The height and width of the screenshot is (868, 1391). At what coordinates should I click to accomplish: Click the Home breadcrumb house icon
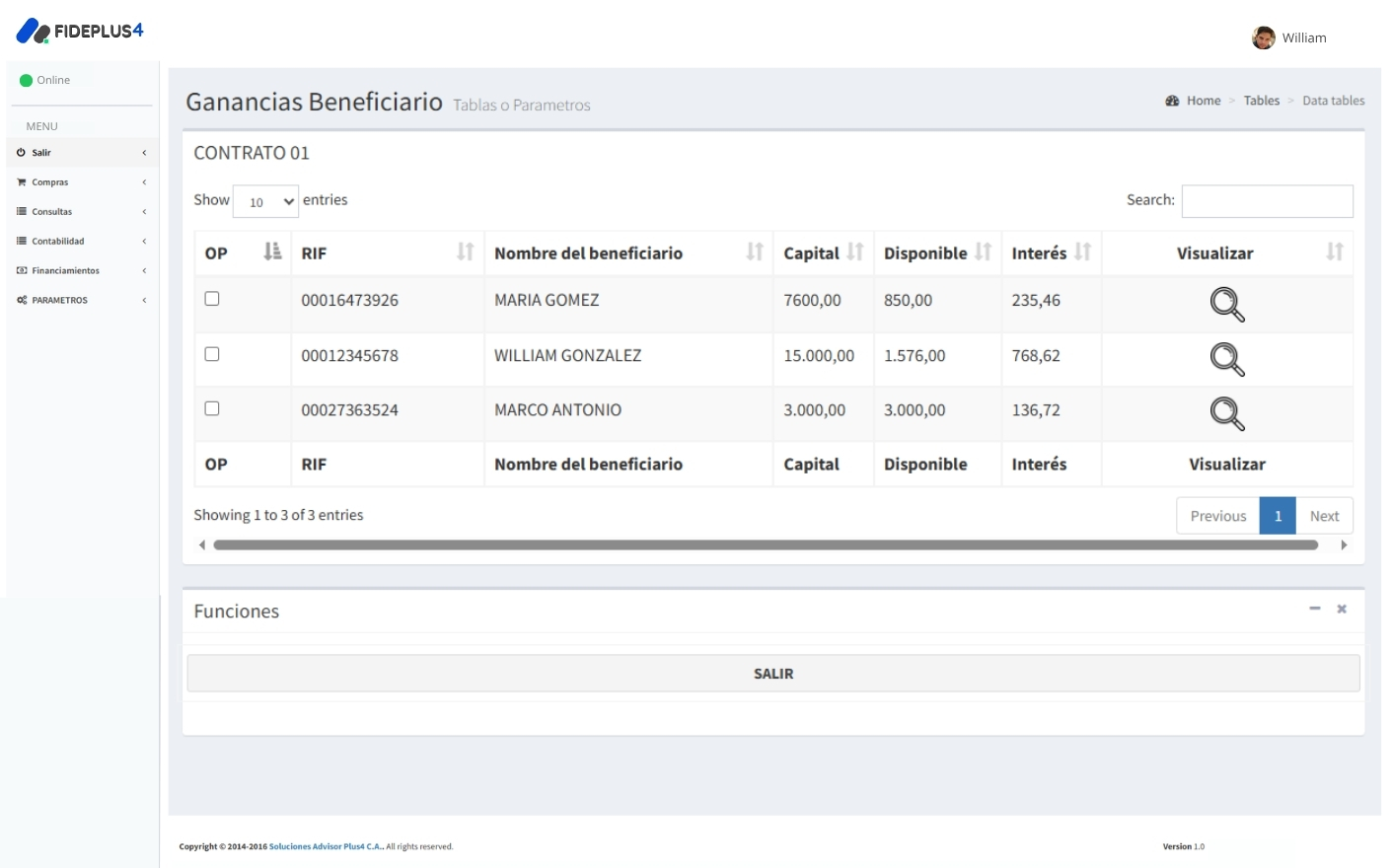coord(1171,100)
